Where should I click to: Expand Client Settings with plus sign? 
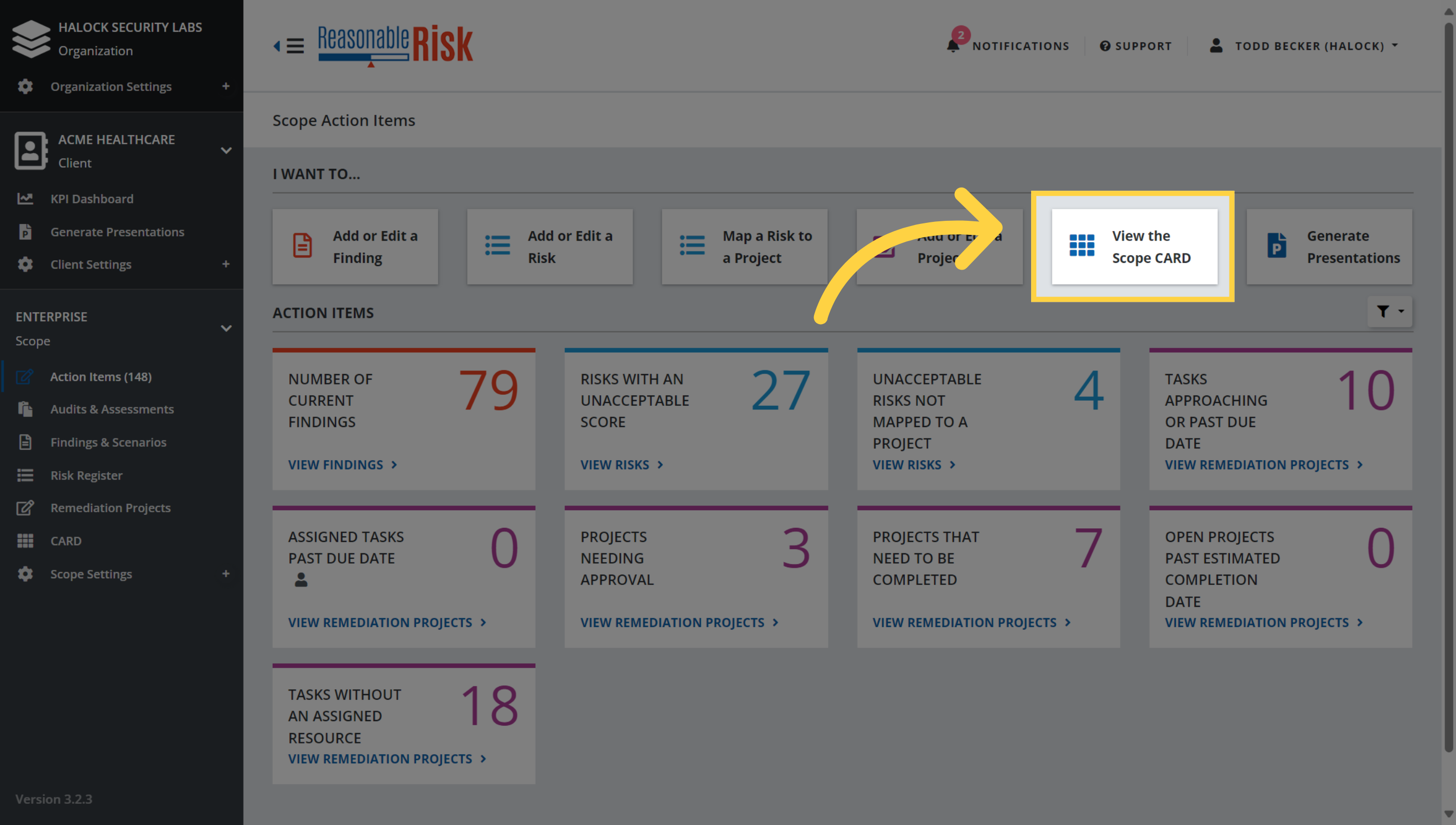(225, 264)
